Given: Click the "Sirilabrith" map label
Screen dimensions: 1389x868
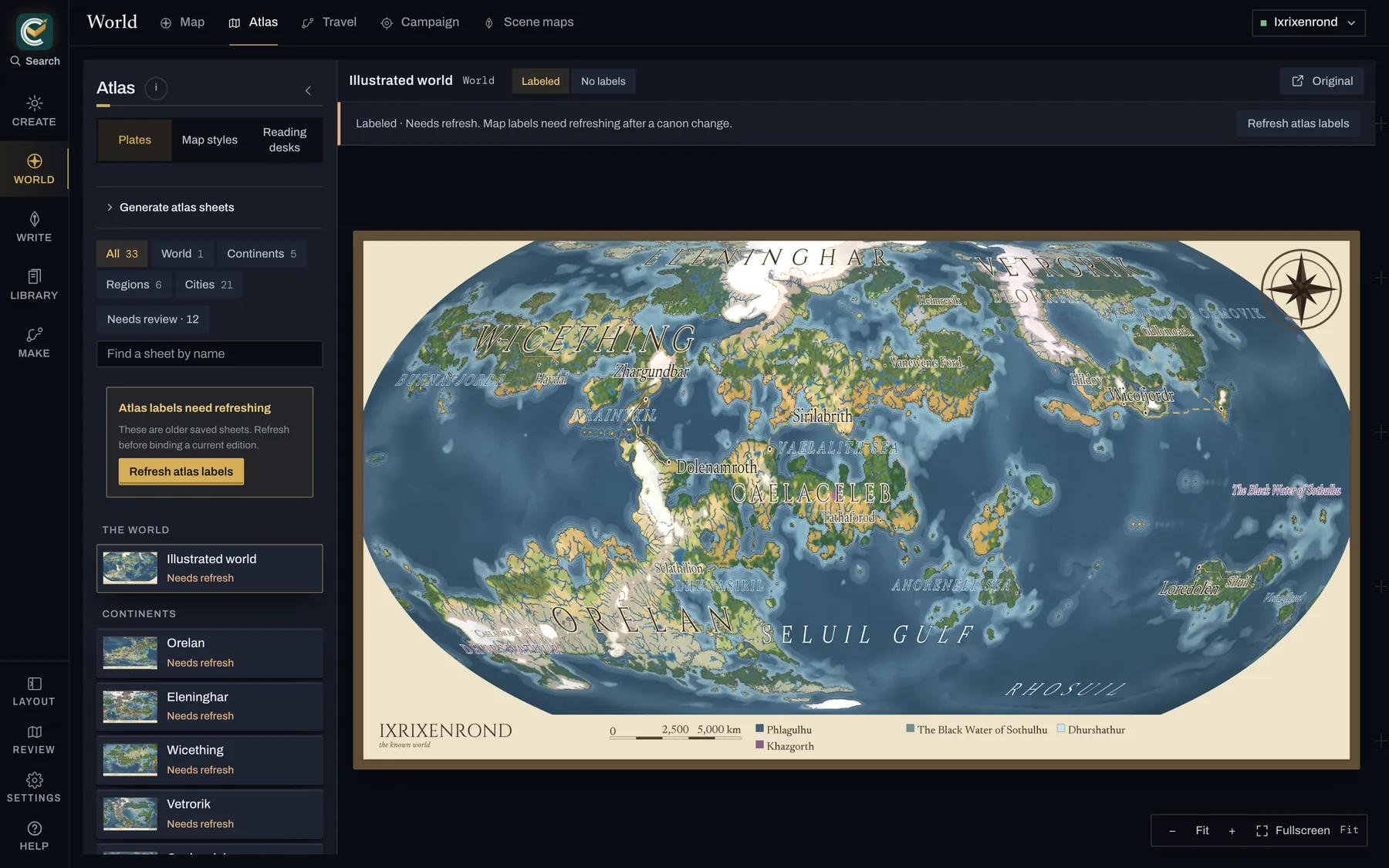Looking at the screenshot, I should (823, 417).
